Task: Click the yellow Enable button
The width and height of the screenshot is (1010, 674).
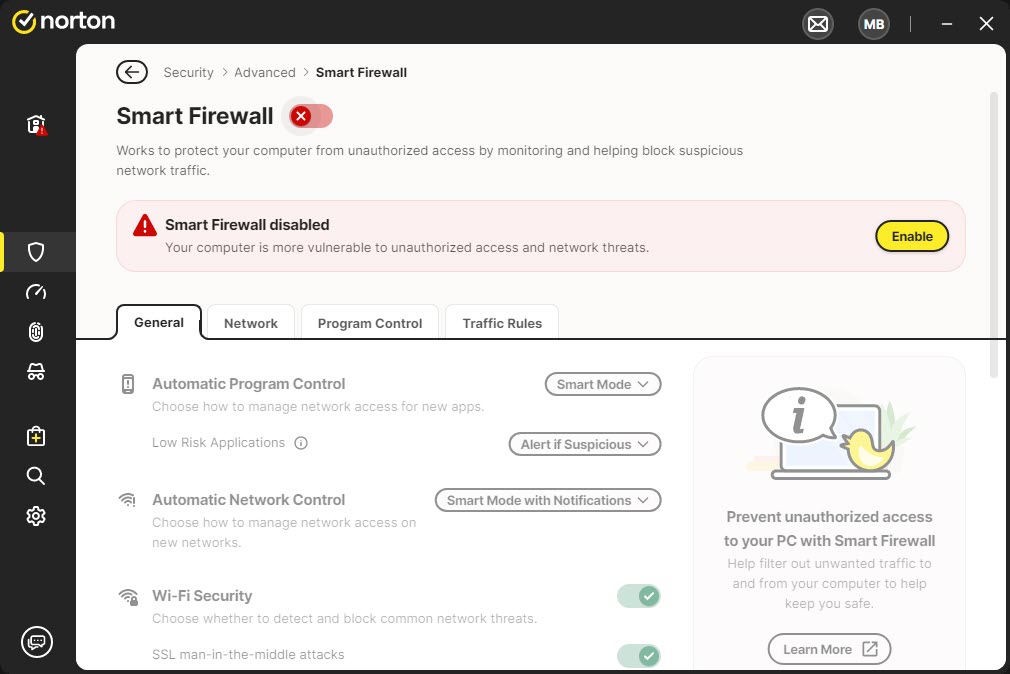Action: coord(912,237)
